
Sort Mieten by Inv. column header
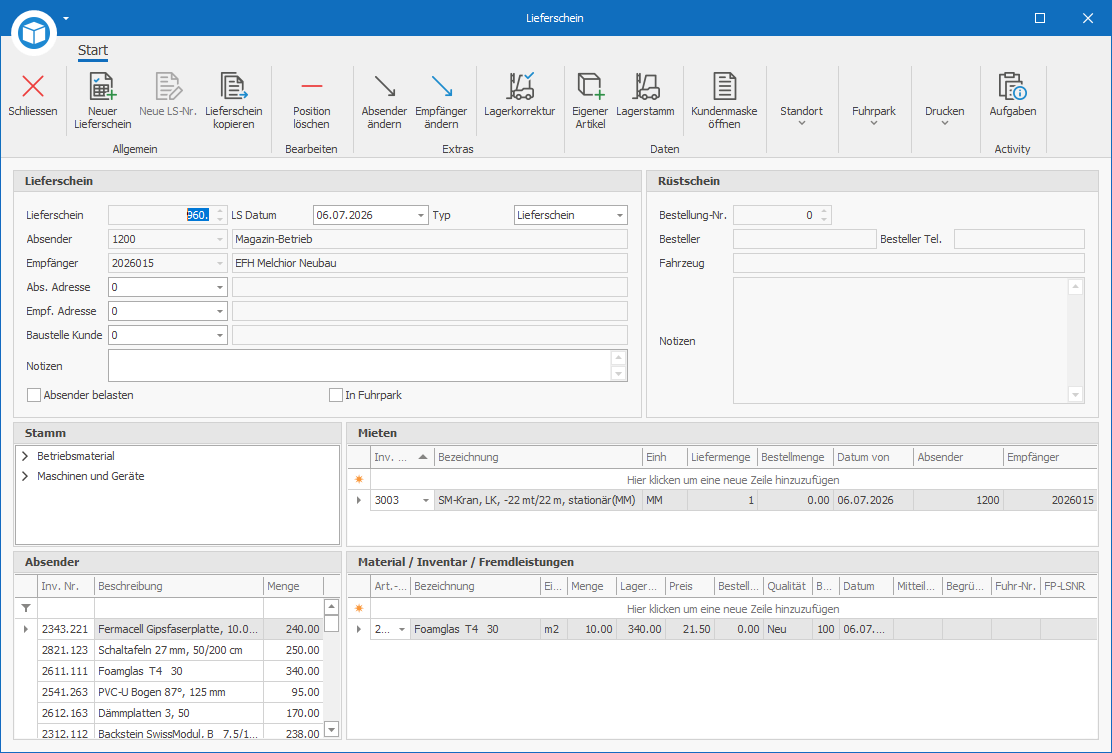[x=401, y=457]
